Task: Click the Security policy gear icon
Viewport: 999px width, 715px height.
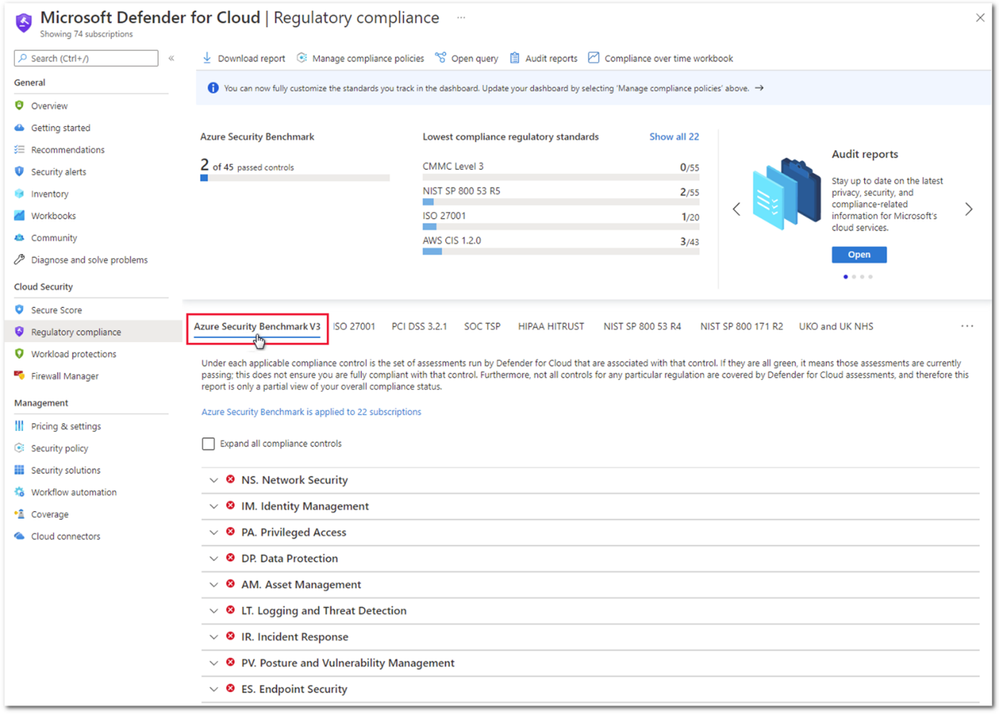Action: point(19,448)
